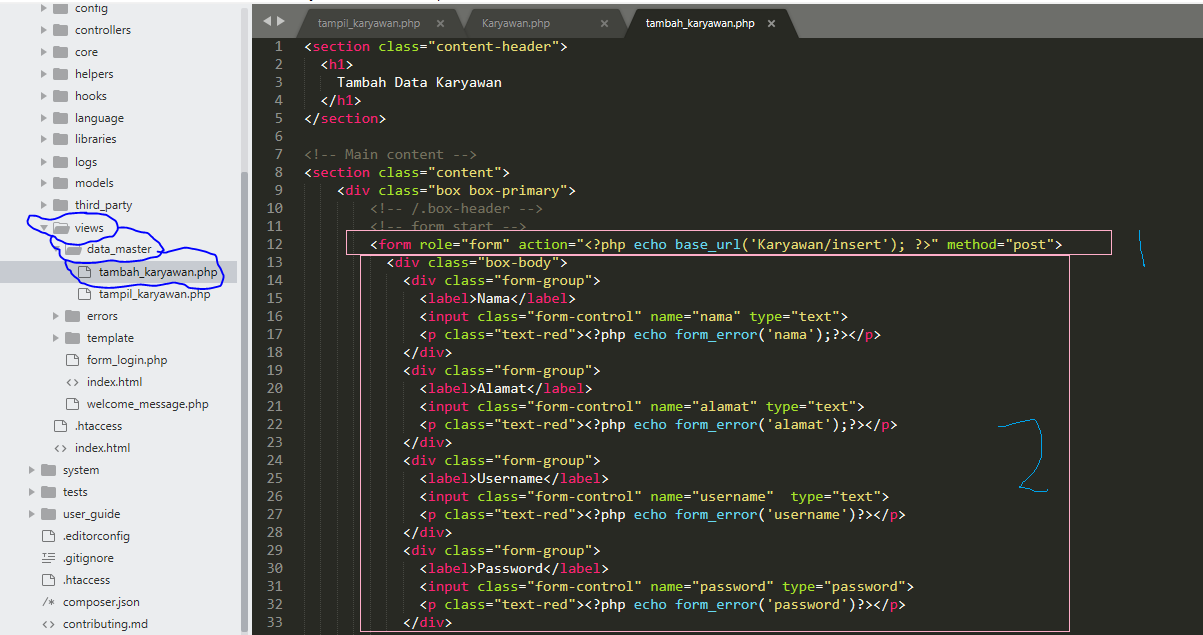Expand the errors folder arrow
1203x635 pixels.
pyautogui.click(x=56, y=316)
